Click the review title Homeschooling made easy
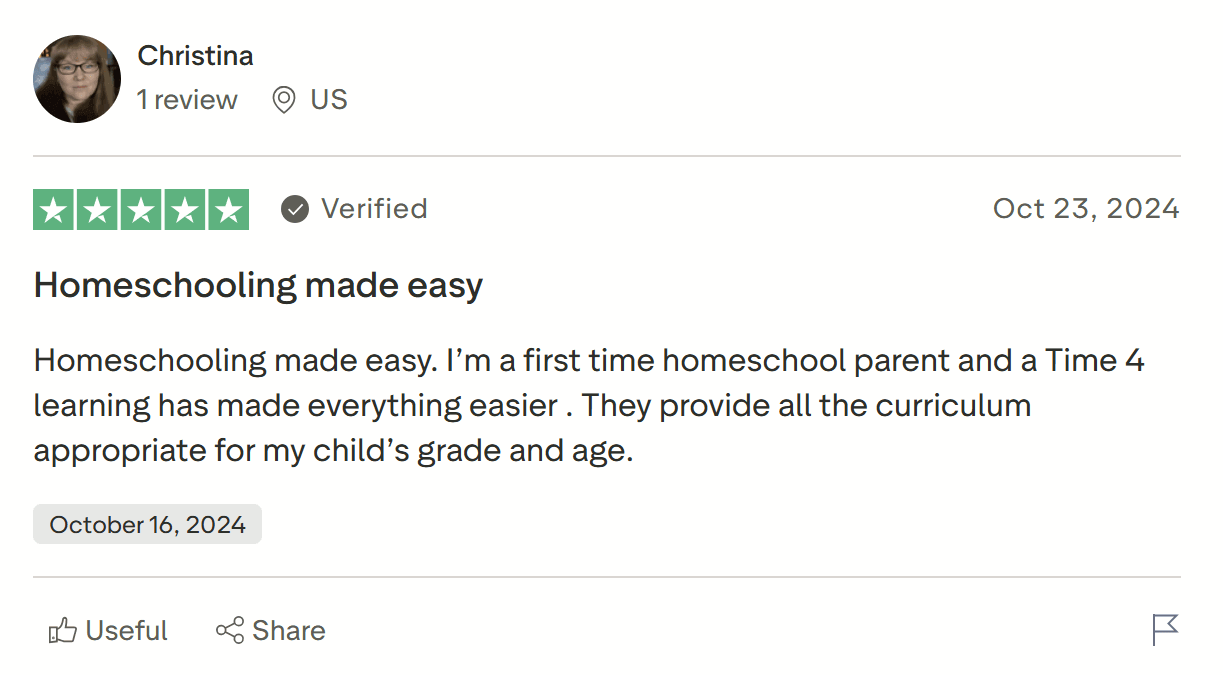 pos(258,285)
